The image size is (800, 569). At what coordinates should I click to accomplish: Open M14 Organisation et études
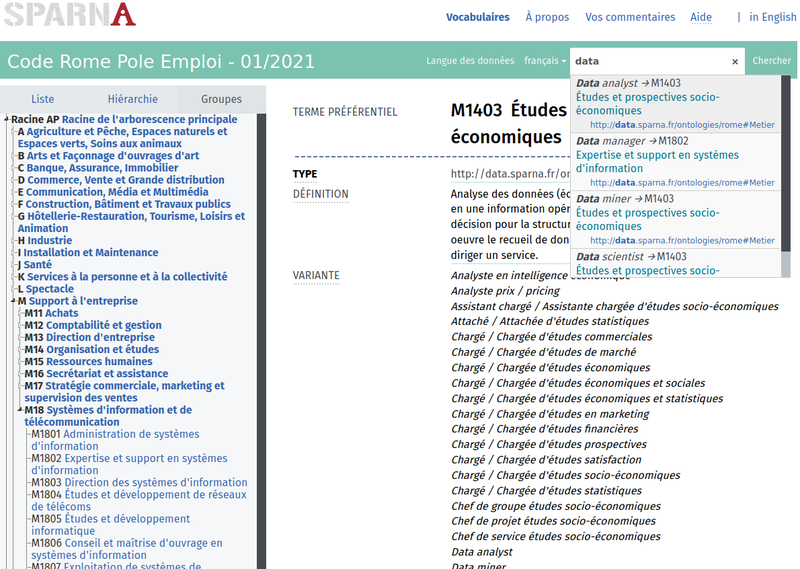click(x=92, y=350)
